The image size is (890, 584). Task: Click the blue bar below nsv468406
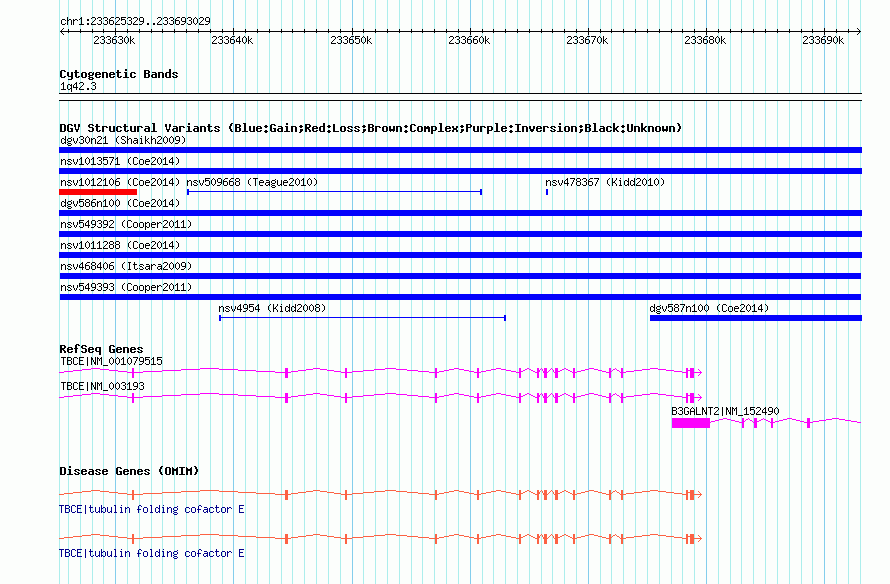tap(460, 276)
